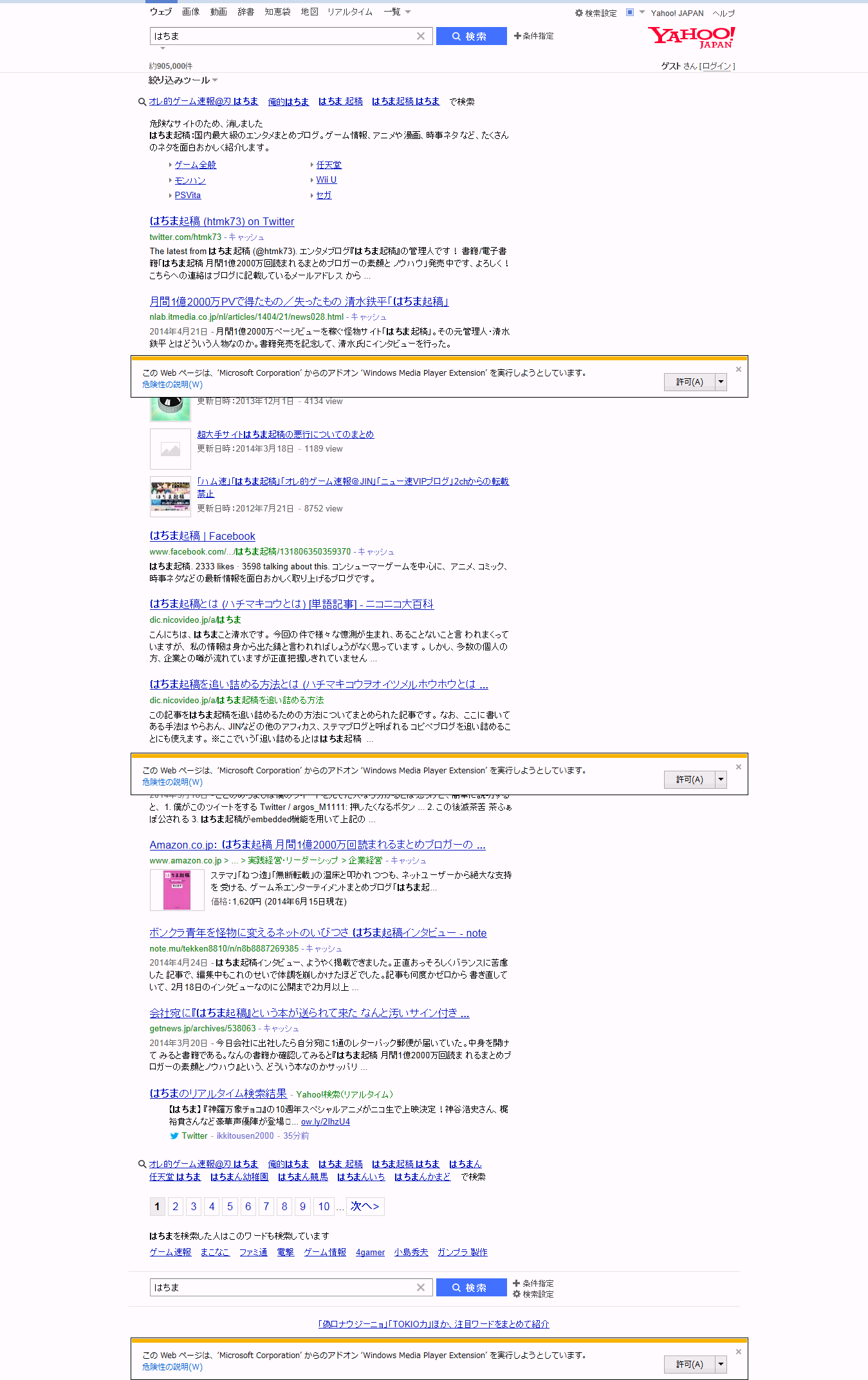The image size is (868, 1380).
Task: Click 許可(A) on the footer add-on bar
Action: 690,1365
